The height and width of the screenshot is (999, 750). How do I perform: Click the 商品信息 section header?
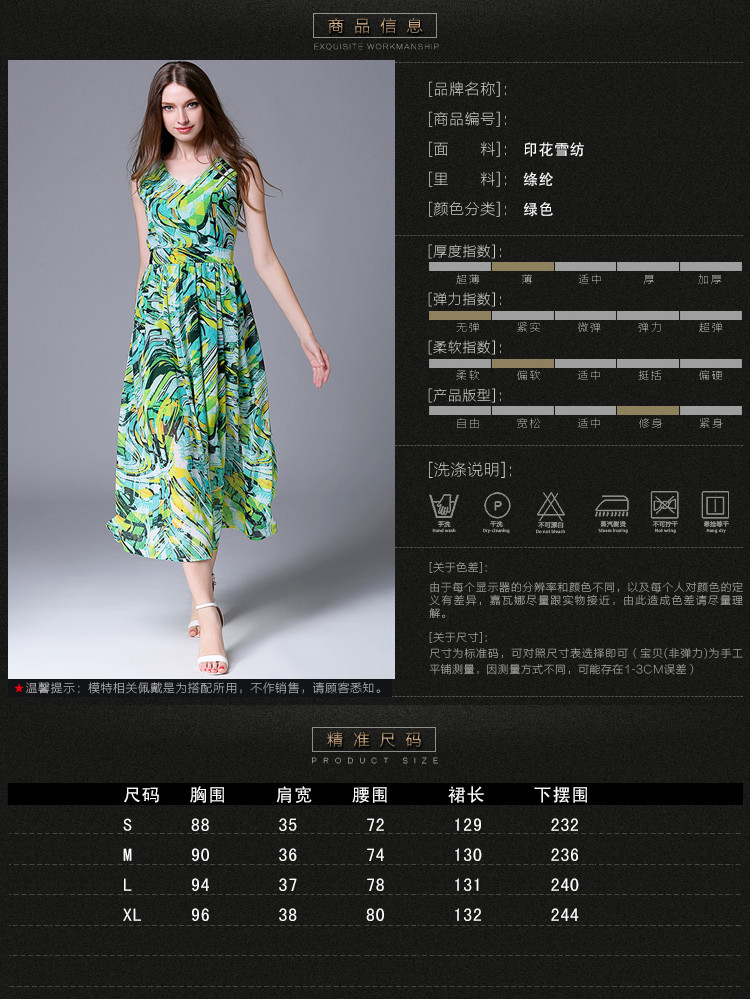click(375, 26)
